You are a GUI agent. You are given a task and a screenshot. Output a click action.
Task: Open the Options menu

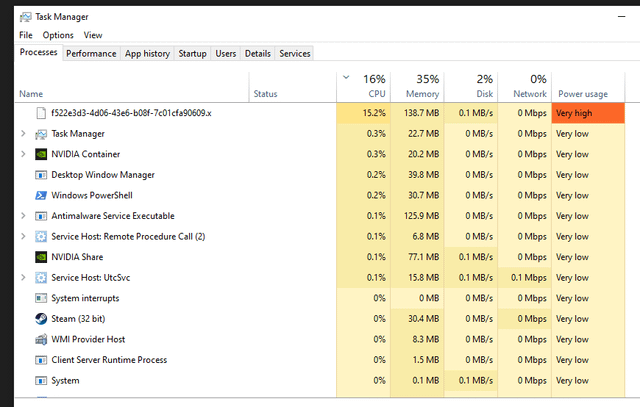tap(58, 35)
